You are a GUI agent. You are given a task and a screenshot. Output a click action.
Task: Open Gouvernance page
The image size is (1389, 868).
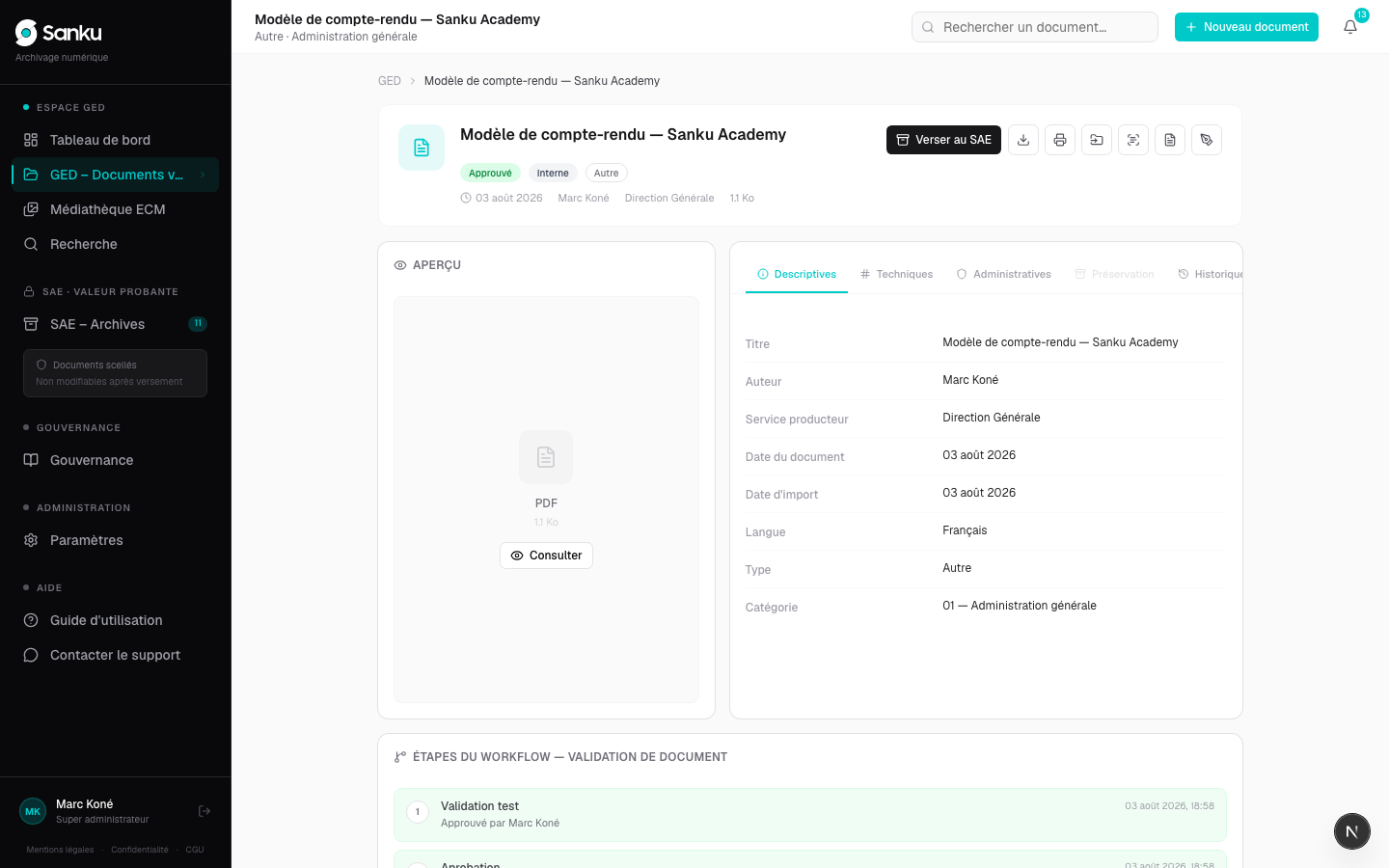coord(116,460)
